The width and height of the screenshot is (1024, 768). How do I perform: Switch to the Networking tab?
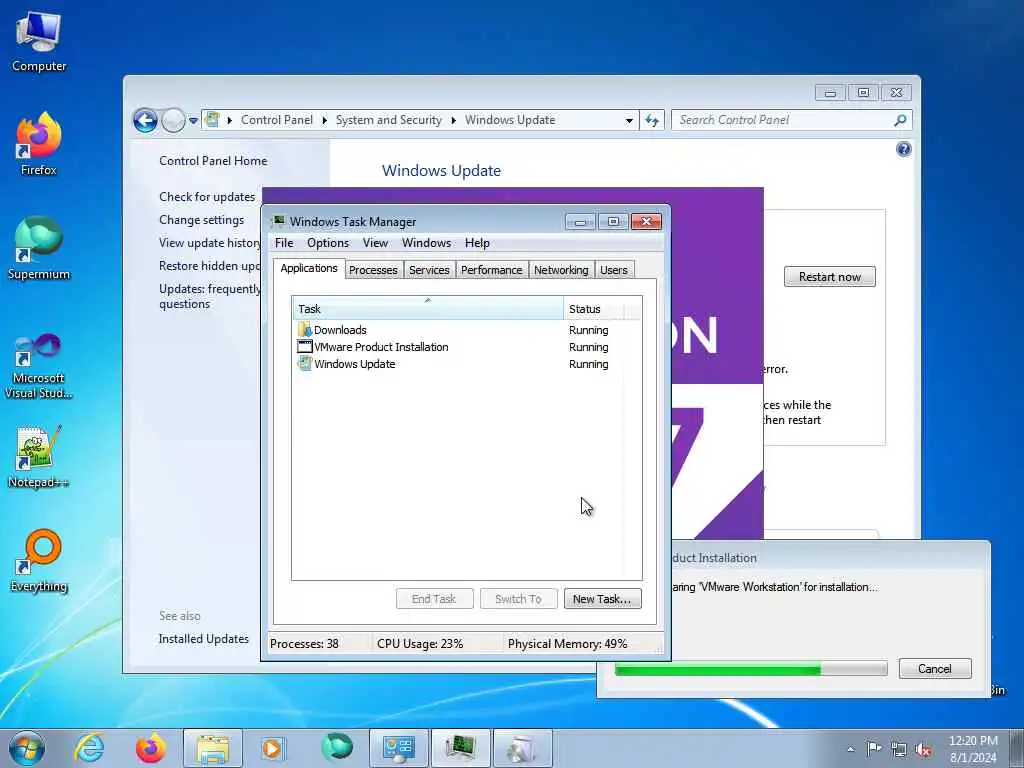coord(561,270)
